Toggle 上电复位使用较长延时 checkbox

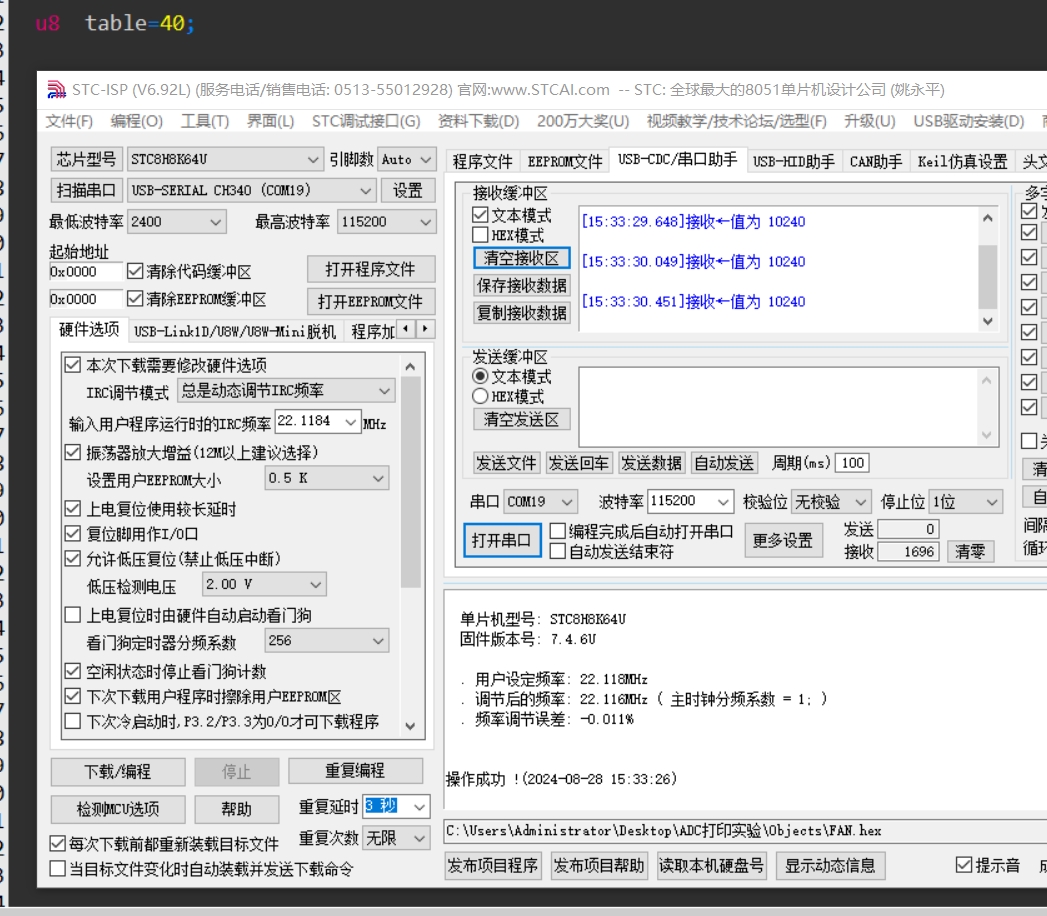(x=73, y=509)
